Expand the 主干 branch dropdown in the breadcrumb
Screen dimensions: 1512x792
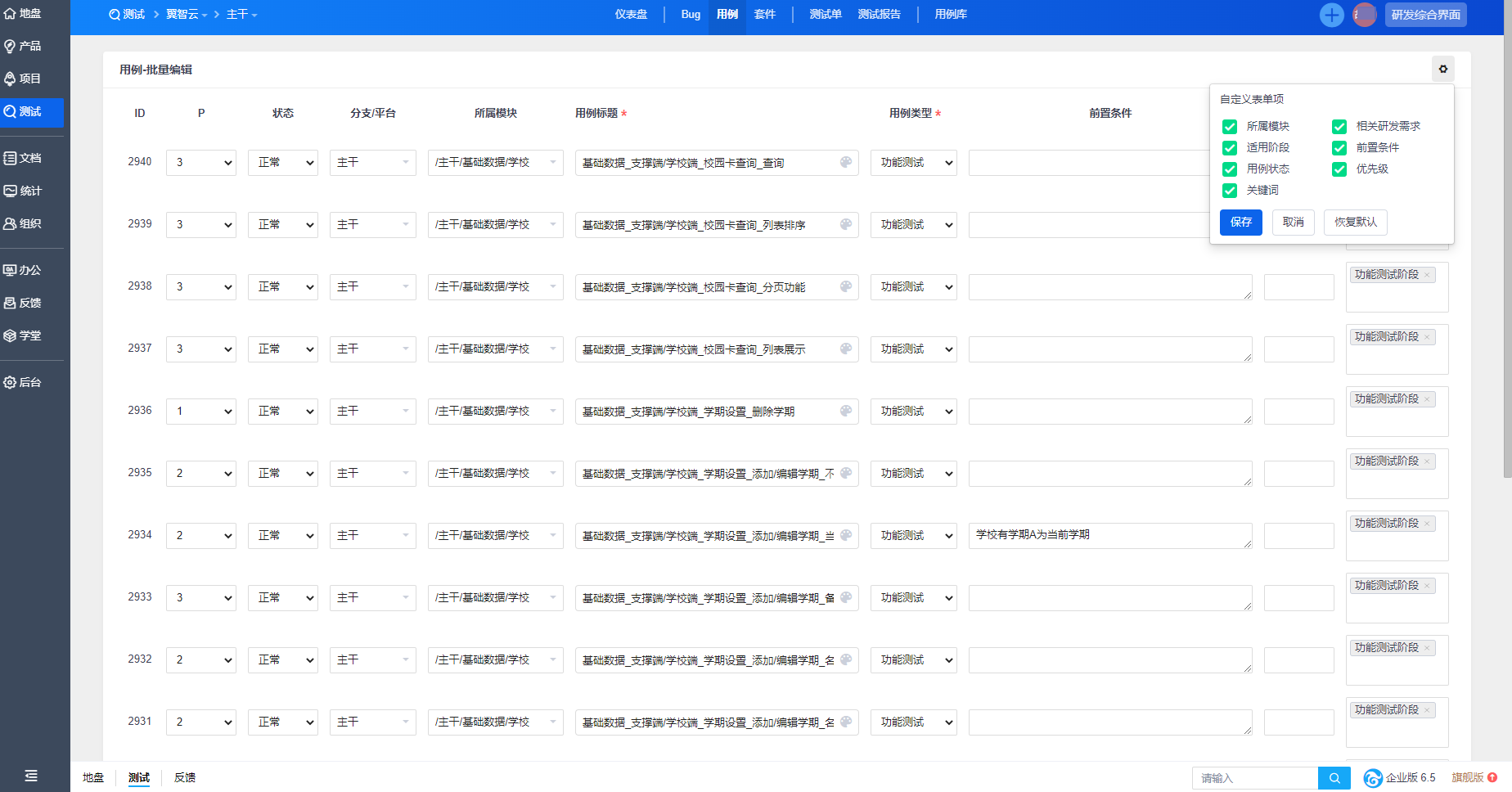[x=242, y=15]
